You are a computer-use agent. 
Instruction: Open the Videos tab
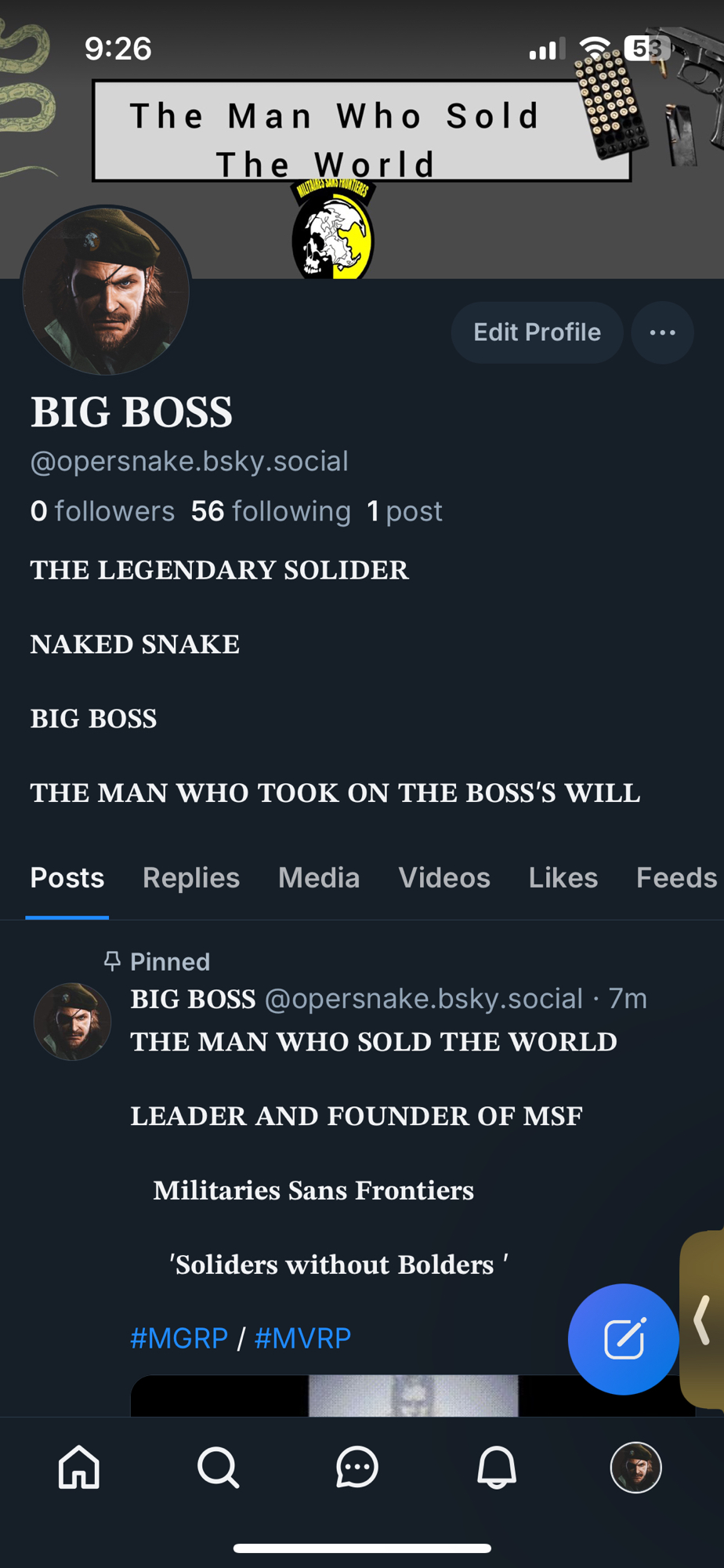(x=444, y=878)
